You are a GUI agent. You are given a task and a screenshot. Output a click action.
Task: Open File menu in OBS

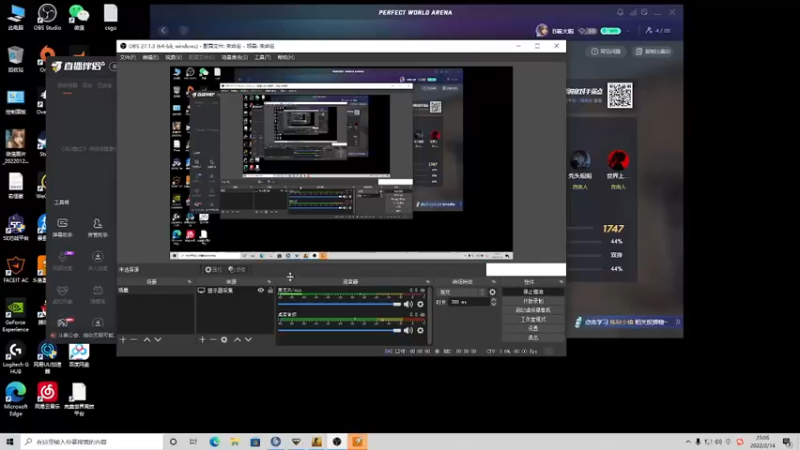(128, 58)
